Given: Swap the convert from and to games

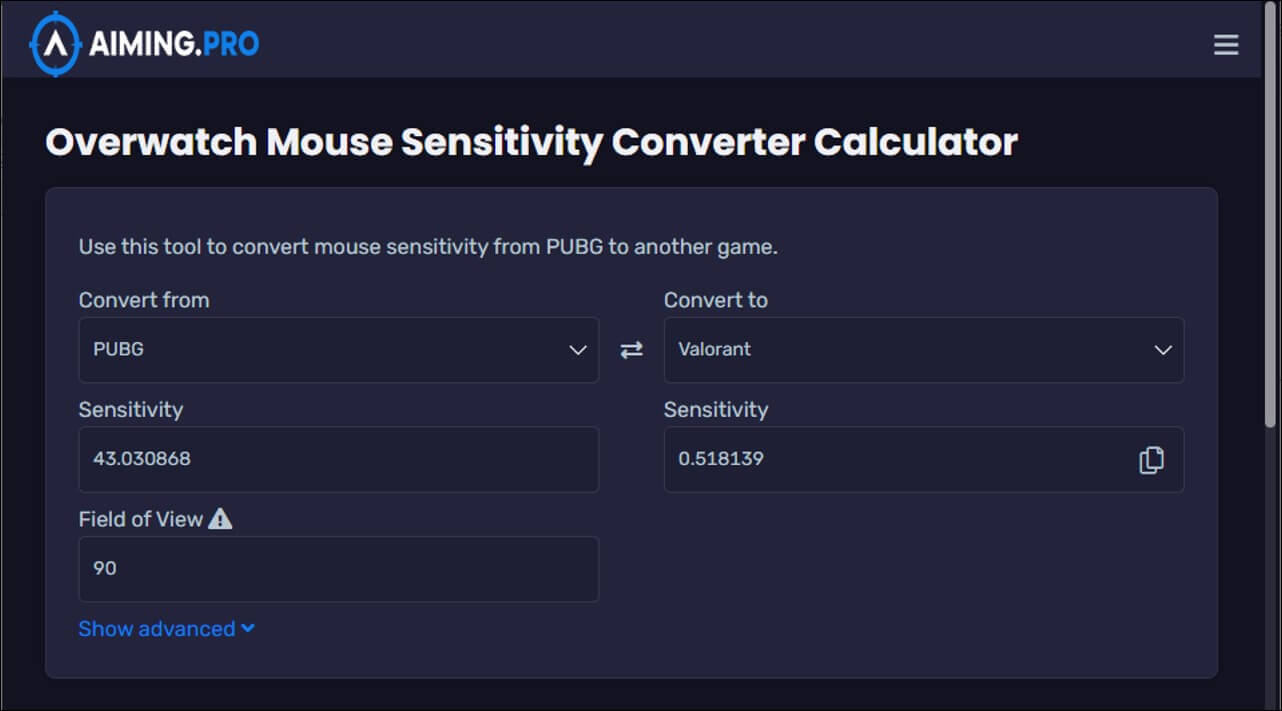Looking at the screenshot, I should pos(631,350).
